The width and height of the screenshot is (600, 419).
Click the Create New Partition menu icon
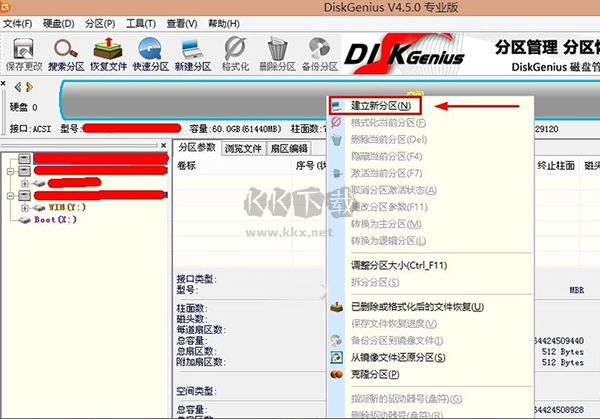337,106
